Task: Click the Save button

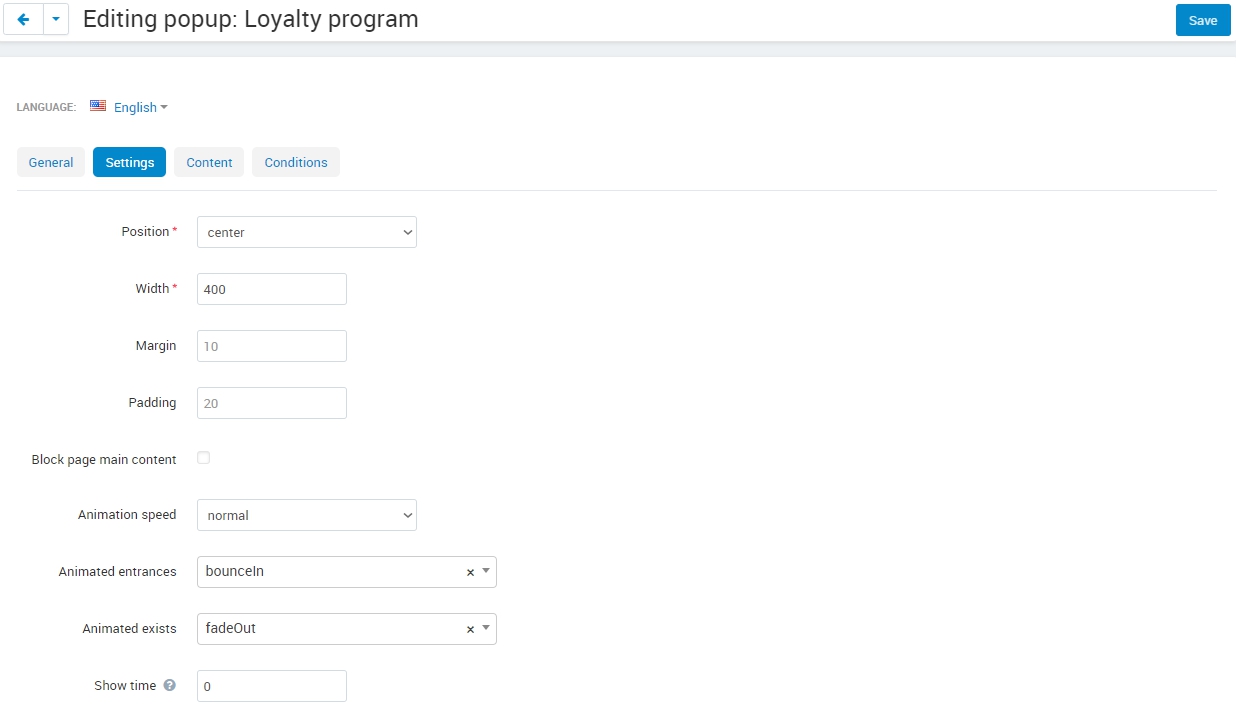Action: coord(1203,20)
